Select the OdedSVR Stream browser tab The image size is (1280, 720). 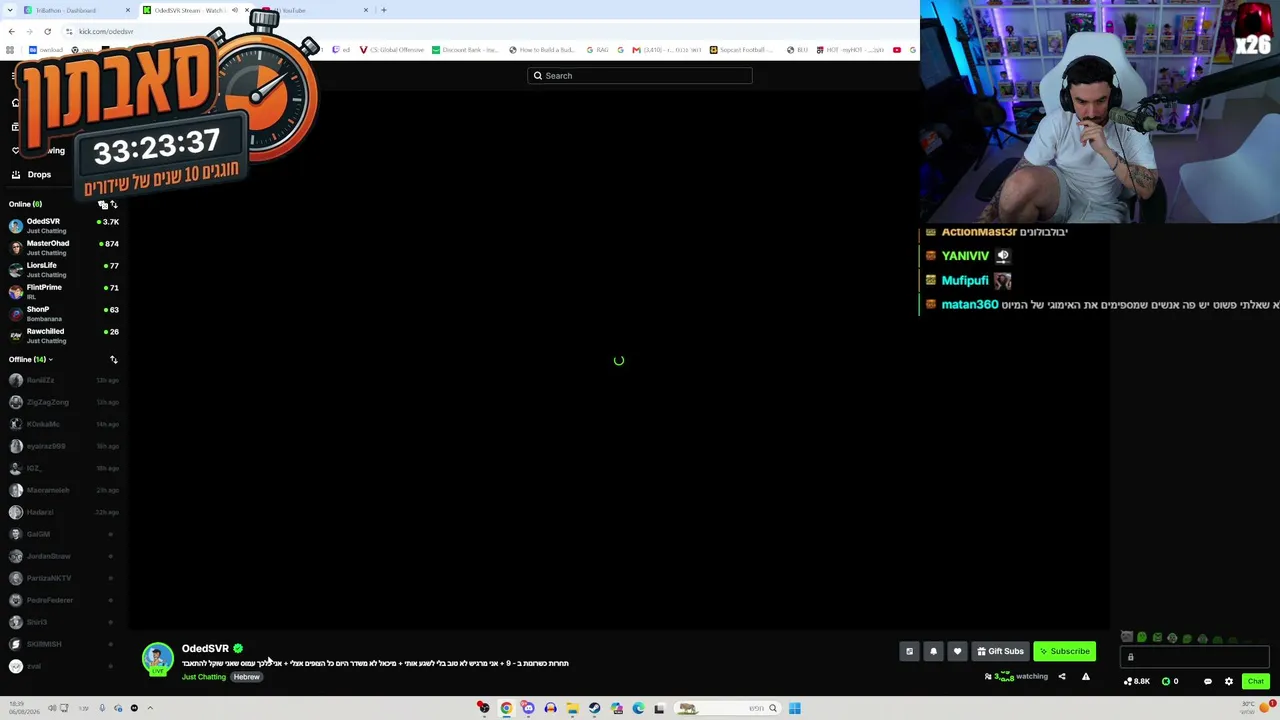[189, 10]
